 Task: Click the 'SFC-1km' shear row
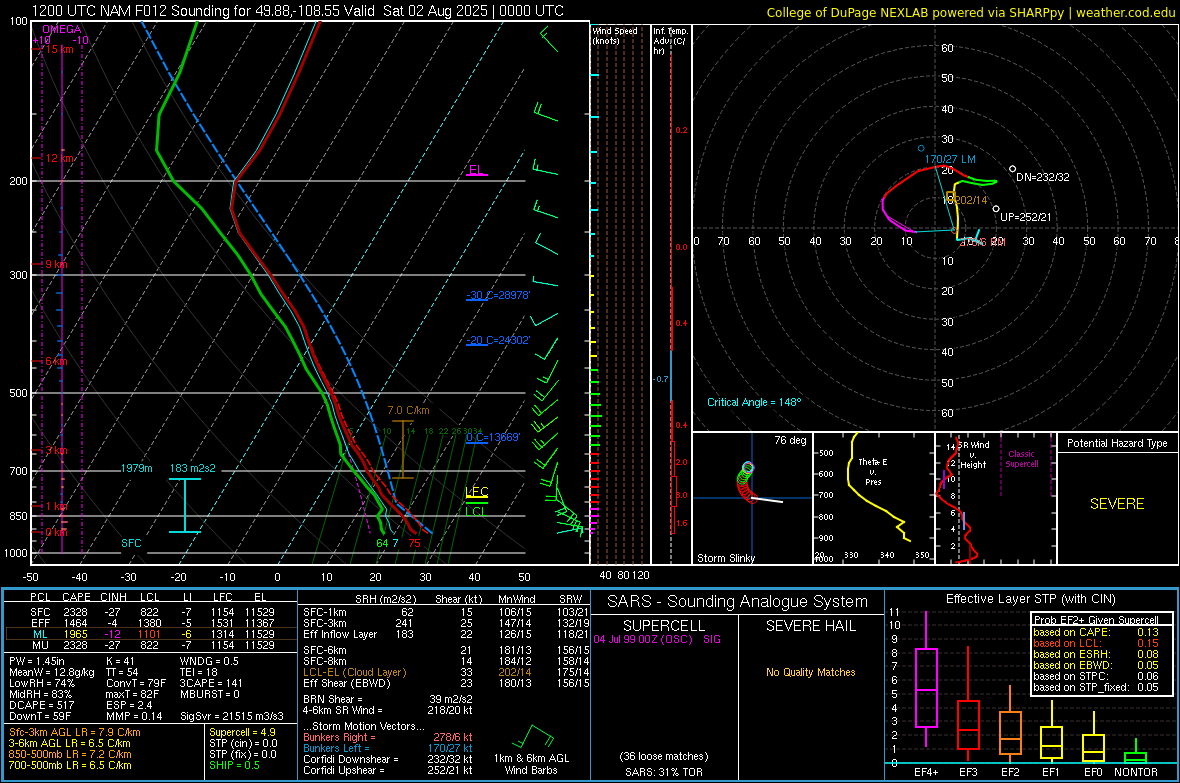[446, 612]
